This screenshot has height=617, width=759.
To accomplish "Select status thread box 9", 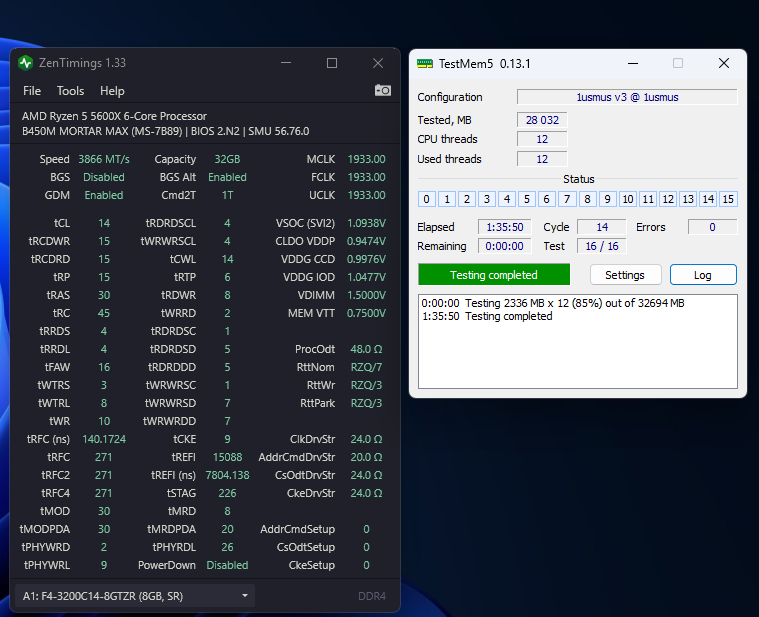I will pyautogui.click(x=607, y=199).
